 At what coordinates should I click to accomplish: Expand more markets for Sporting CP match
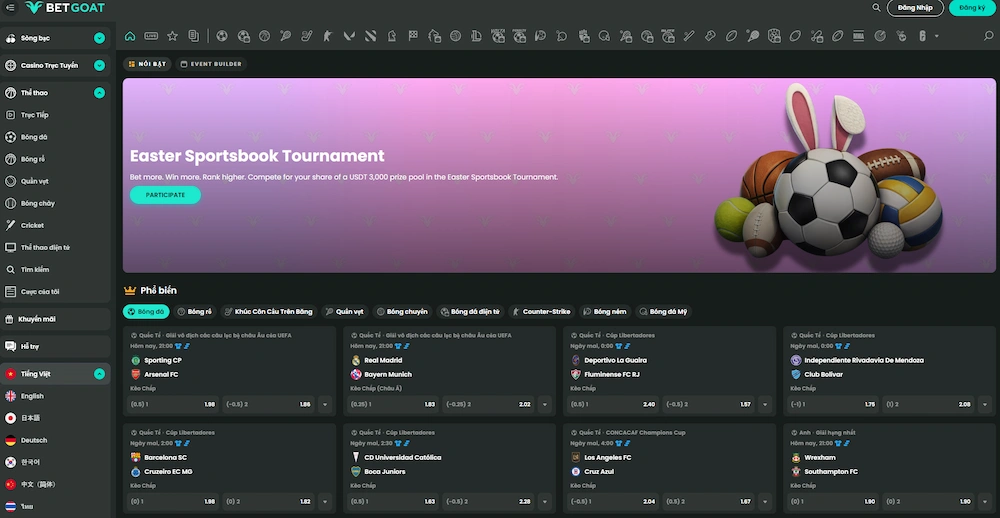[x=324, y=405]
